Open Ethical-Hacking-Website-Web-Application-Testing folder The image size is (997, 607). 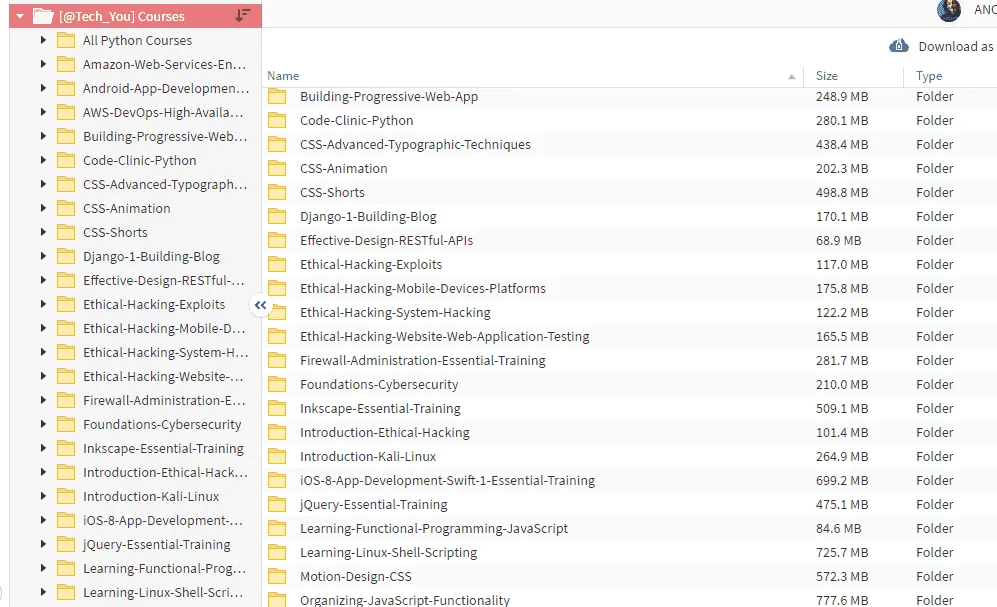pos(444,336)
